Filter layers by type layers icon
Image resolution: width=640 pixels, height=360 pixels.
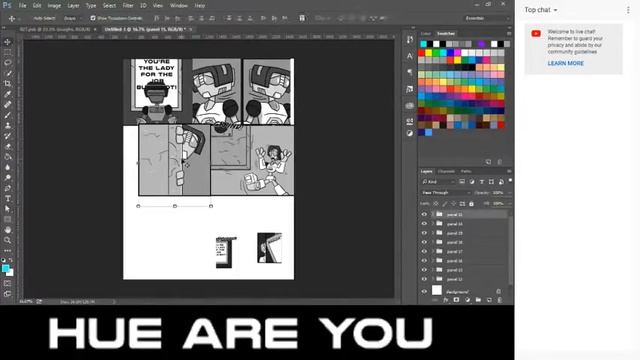[482, 182]
